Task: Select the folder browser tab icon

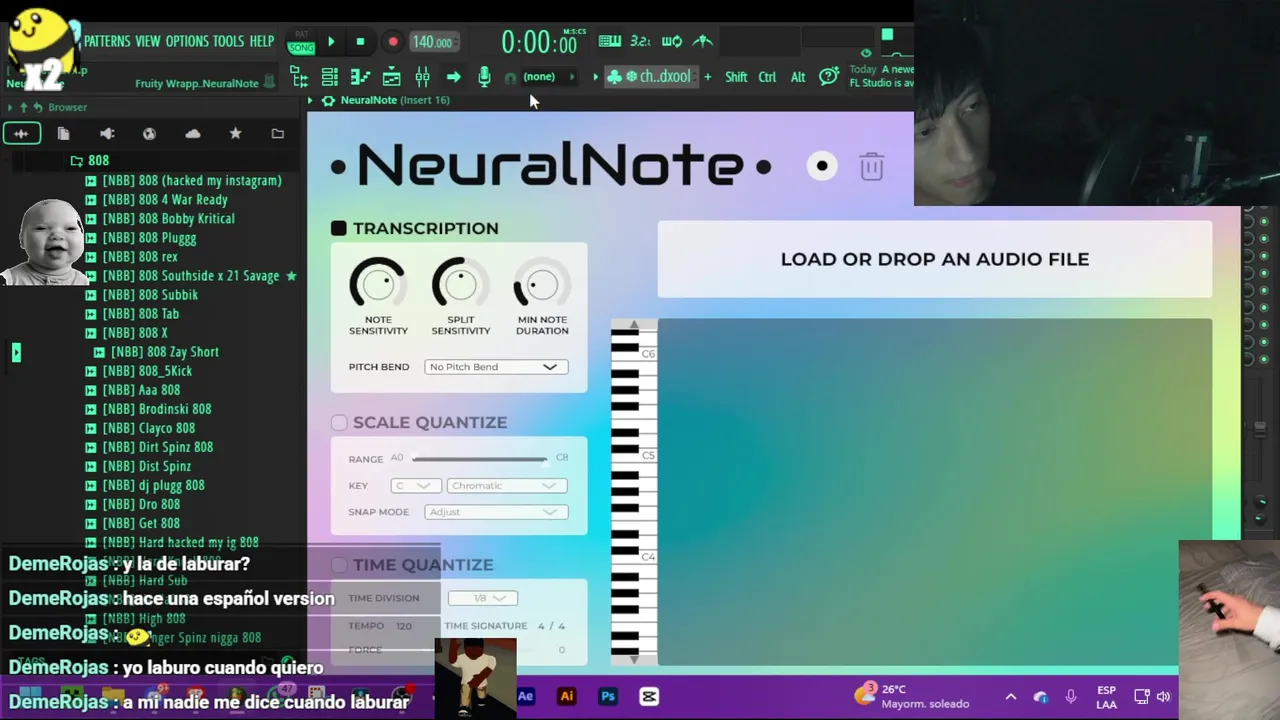Action: click(278, 134)
